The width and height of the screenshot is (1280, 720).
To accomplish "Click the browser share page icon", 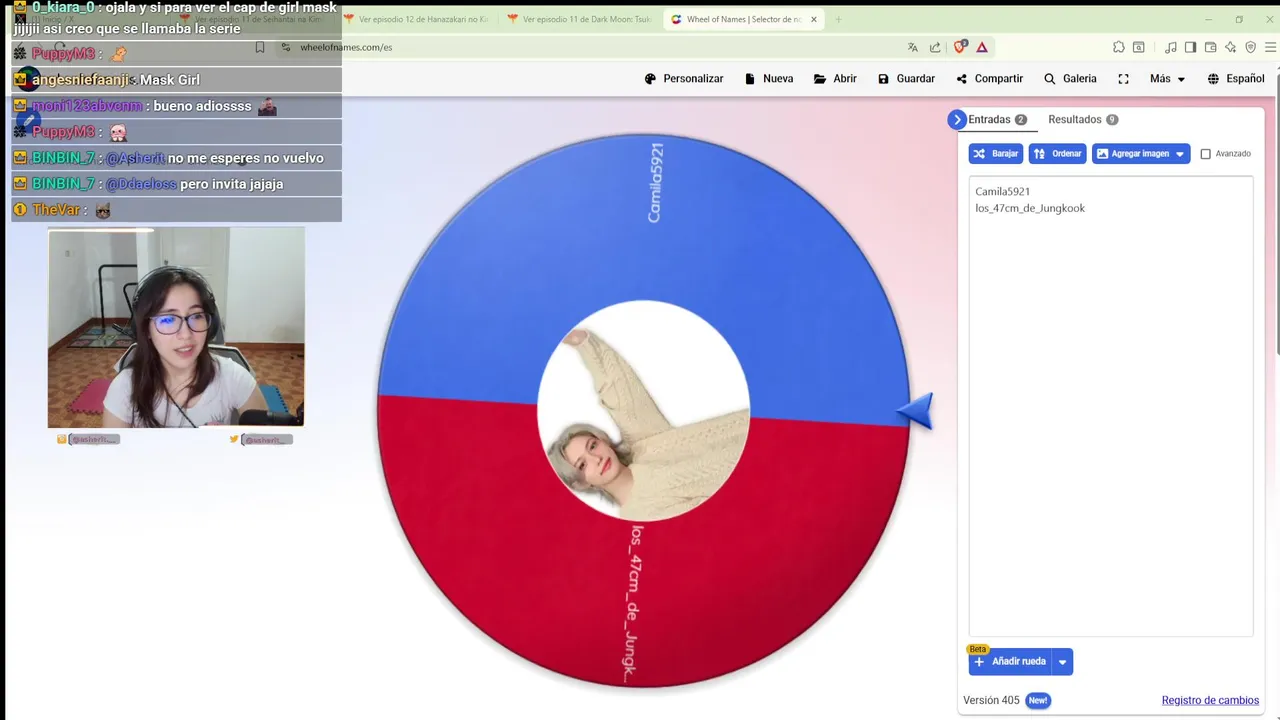I will 935,47.
